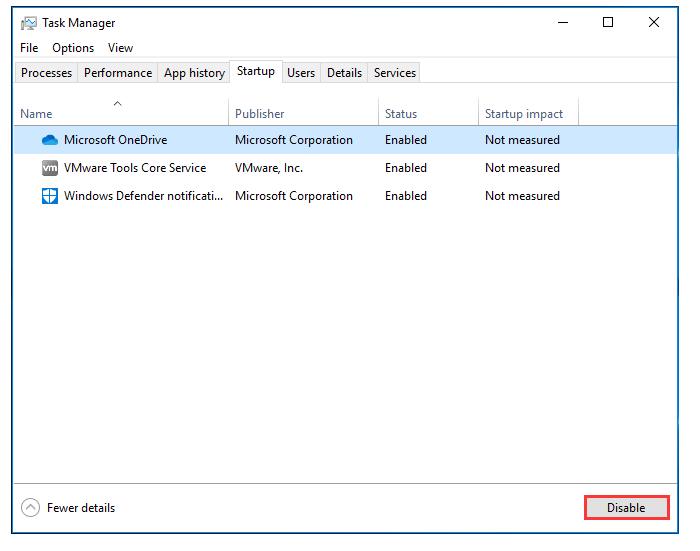Viewport: 700px width, 551px height.
Task: Close the Task Manager window
Action: click(x=654, y=22)
